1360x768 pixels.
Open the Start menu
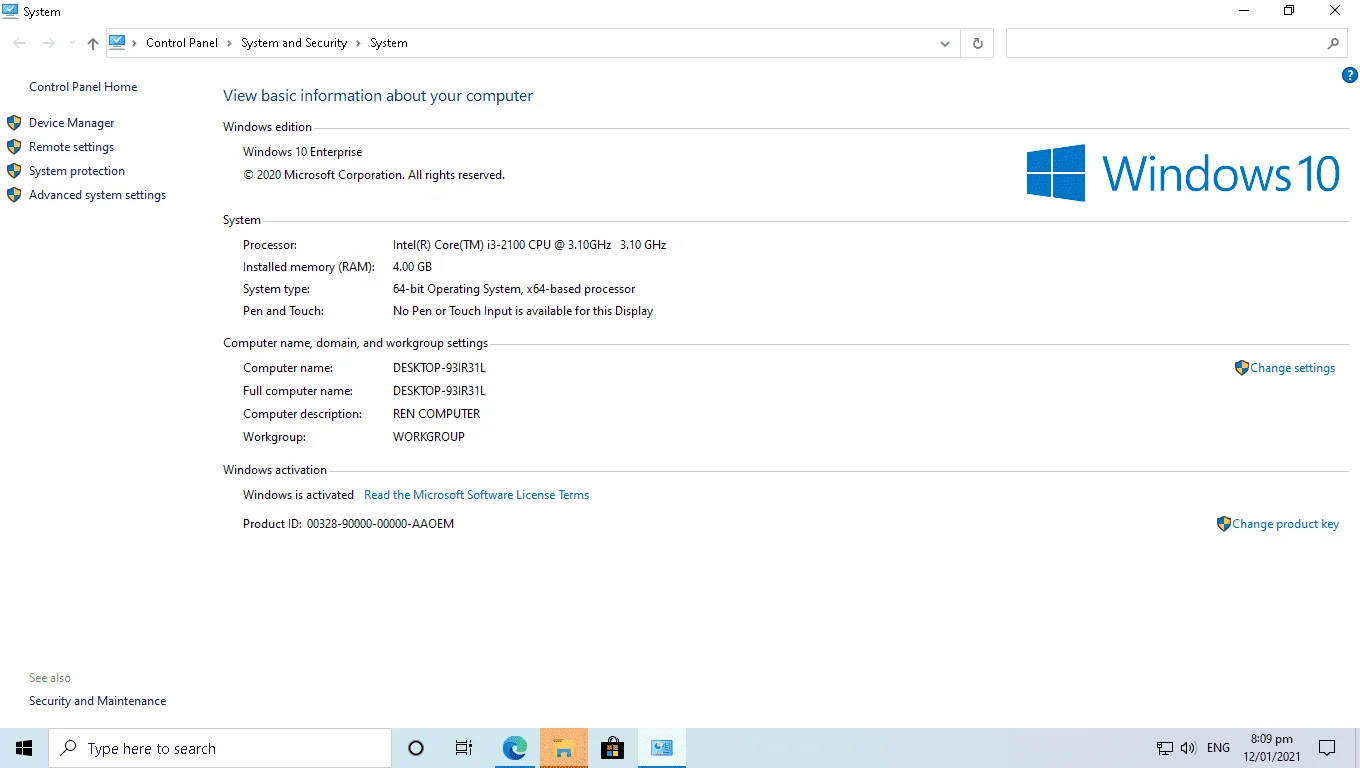coord(24,748)
